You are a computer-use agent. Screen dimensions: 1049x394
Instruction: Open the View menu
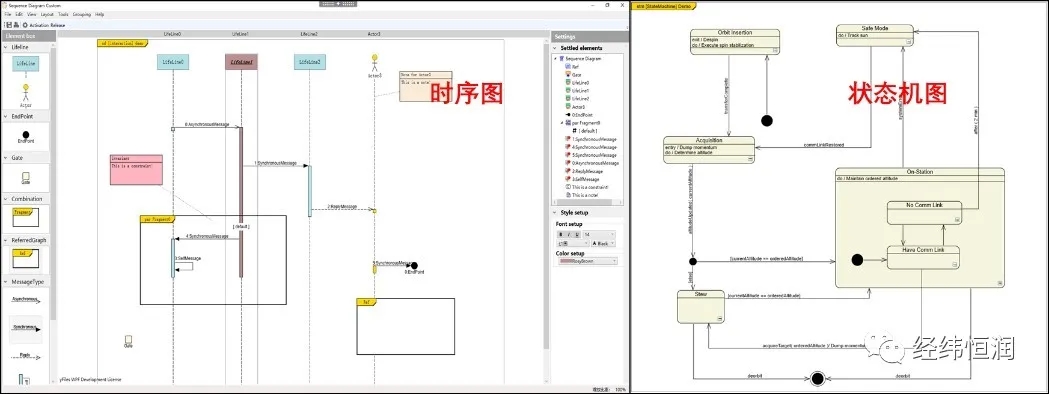click(31, 14)
